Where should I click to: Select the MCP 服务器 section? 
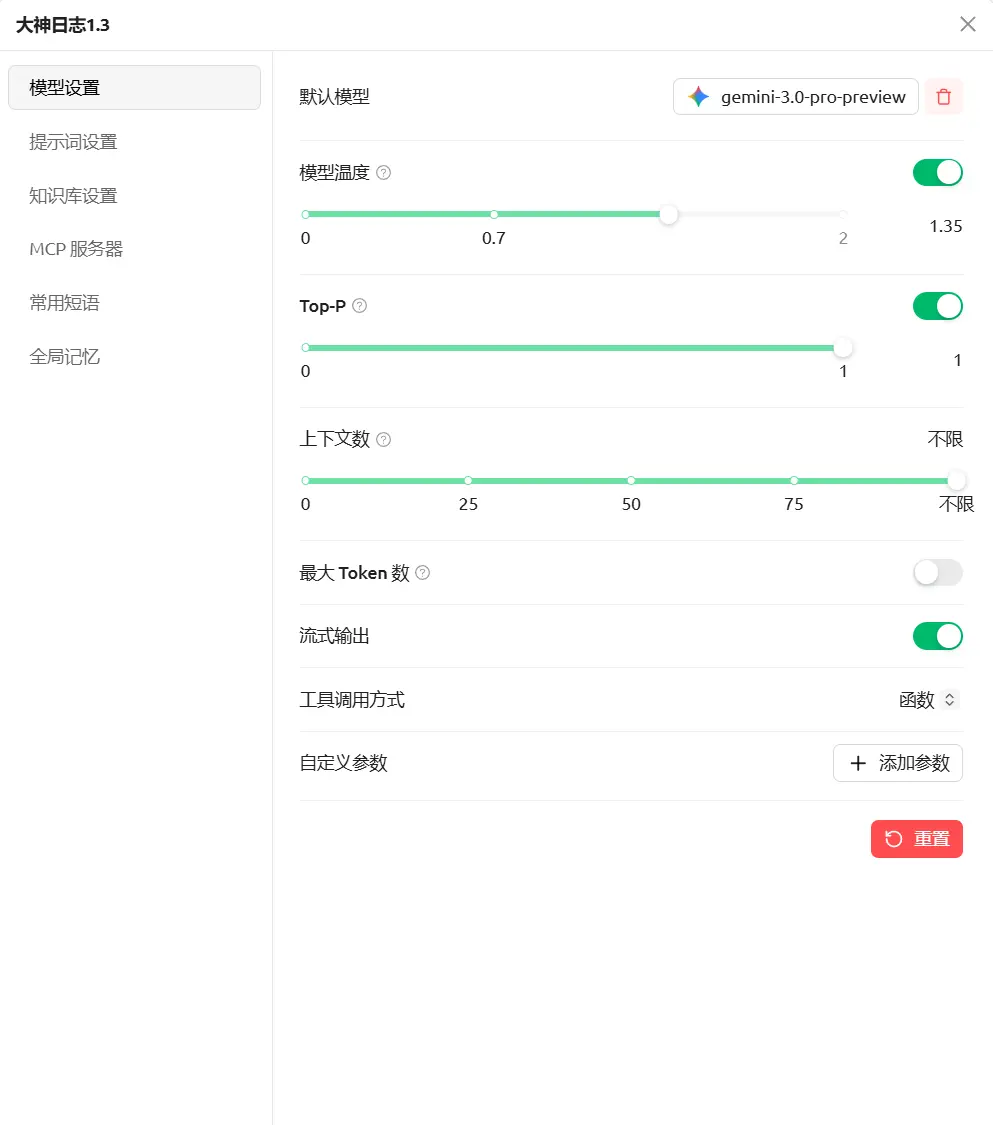[x=75, y=249]
